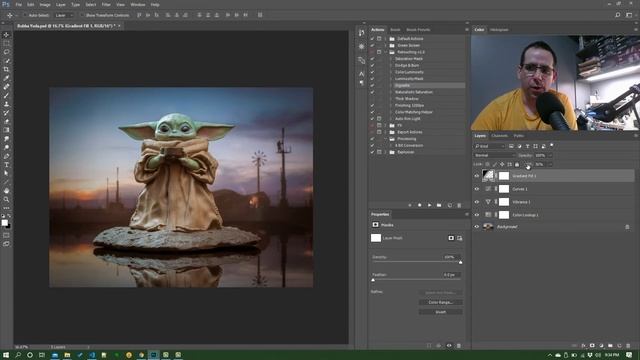Screen dimensions: 640x360
Task: Hide the Curves 1 layer
Action: coord(476,189)
